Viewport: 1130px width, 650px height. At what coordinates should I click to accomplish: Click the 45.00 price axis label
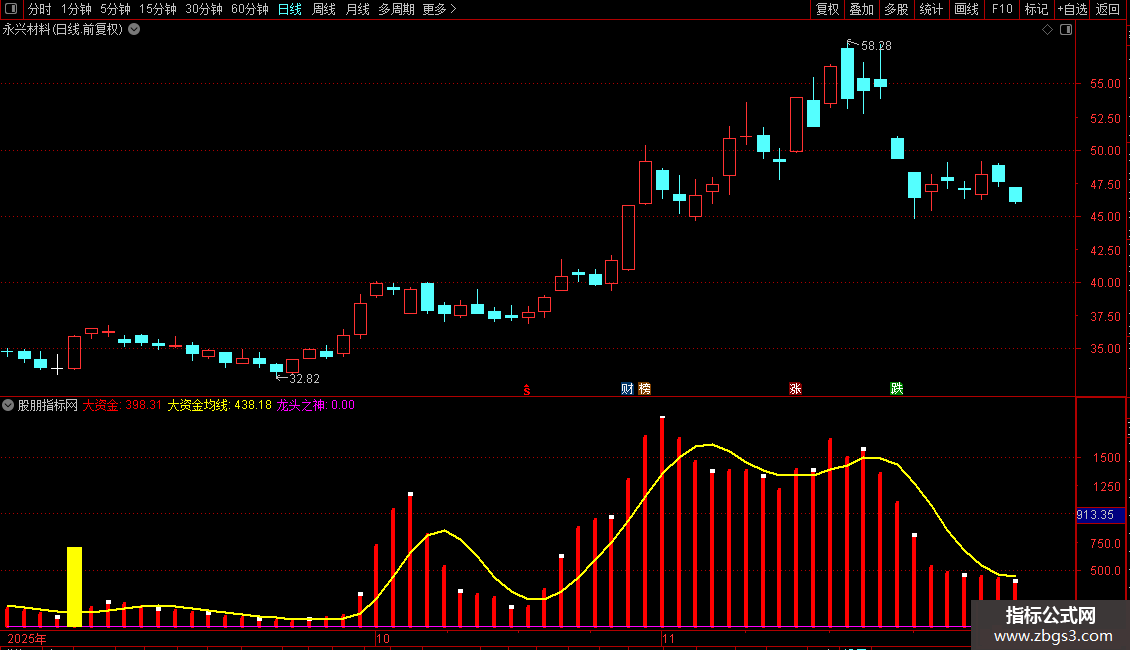click(1105, 216)
